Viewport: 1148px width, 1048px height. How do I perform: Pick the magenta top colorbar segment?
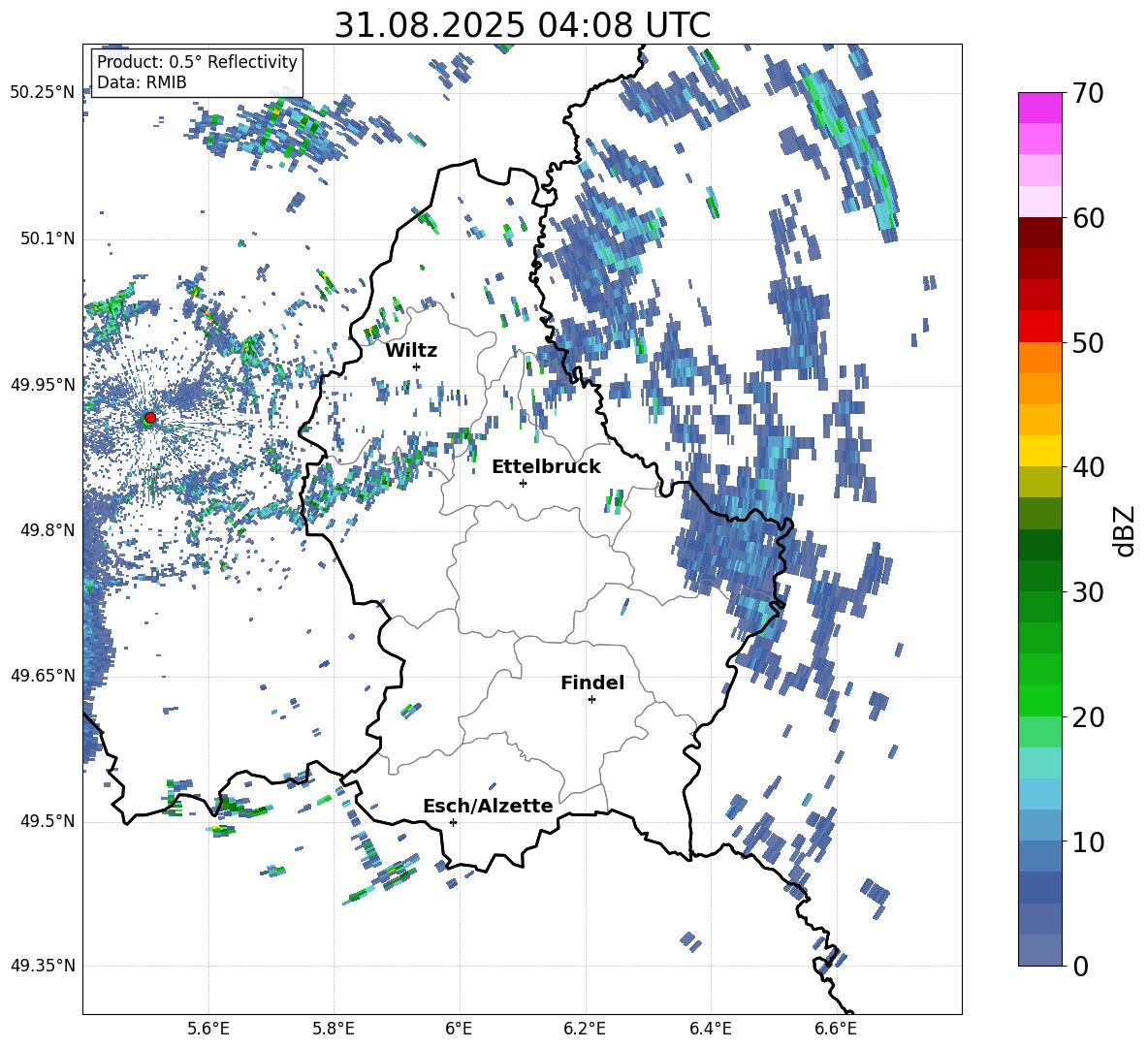[1040, 109]
